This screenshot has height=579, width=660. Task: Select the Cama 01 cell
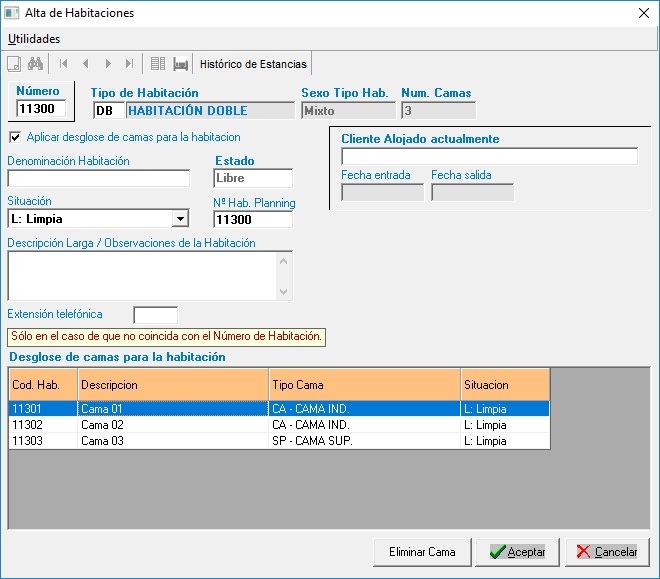point(173,409)
